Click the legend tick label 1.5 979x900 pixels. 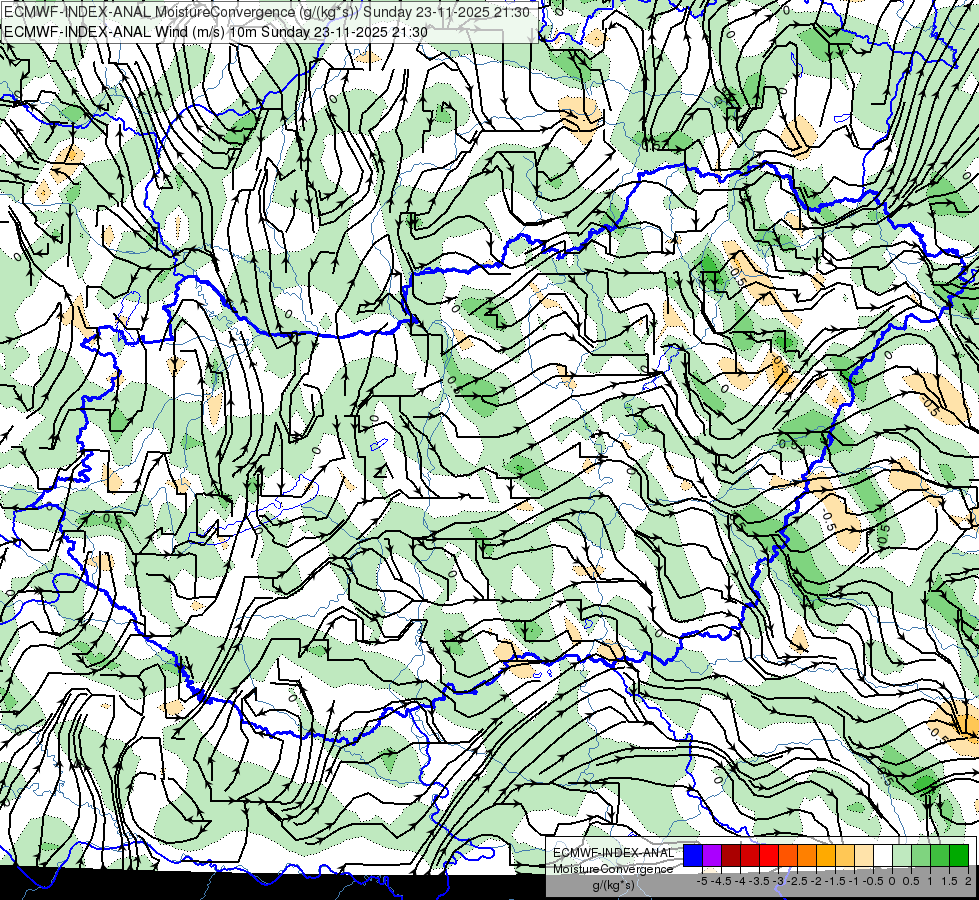tap(949, 881)
